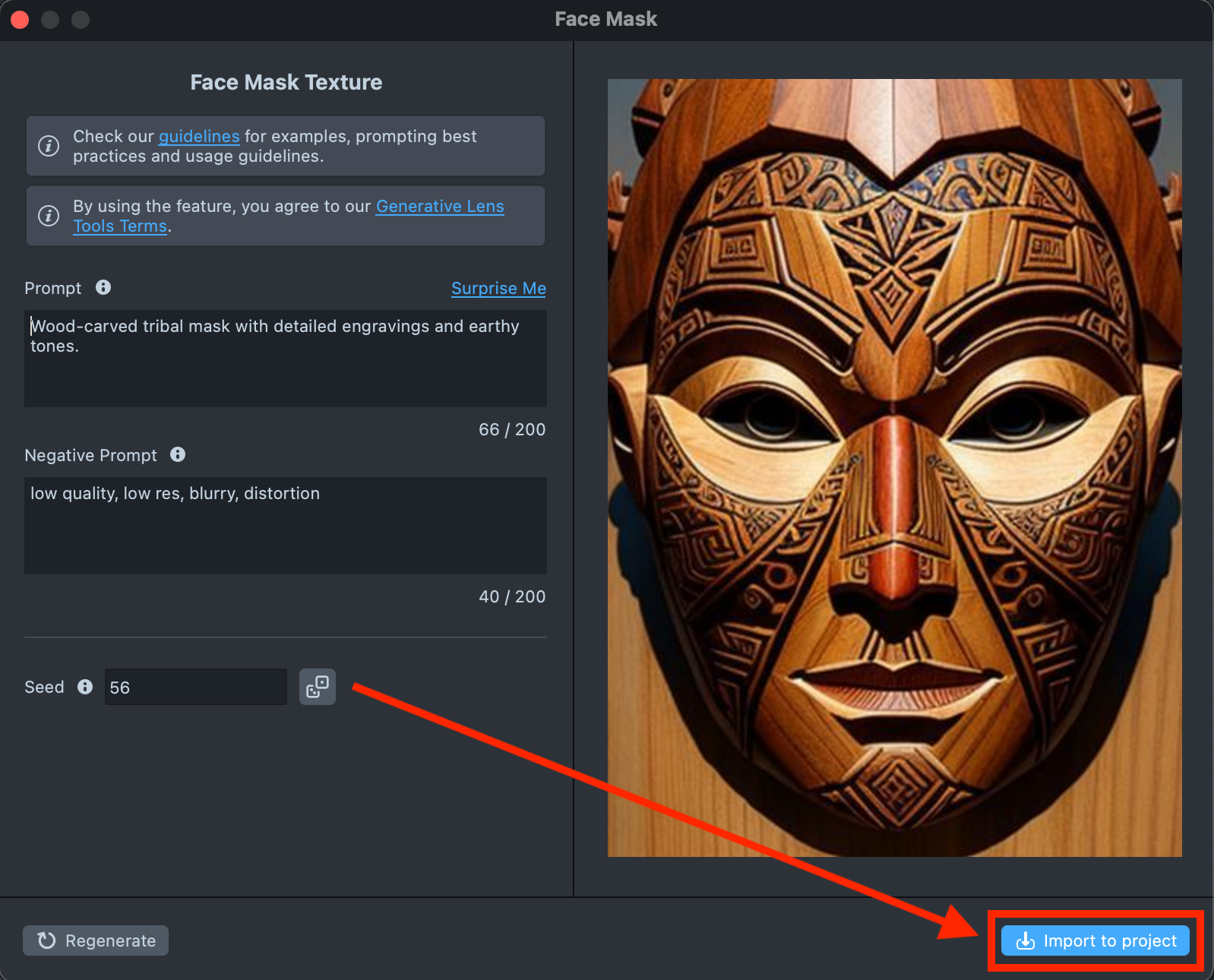
Task: Click the generated wooden mask preview image
Action: tap(895, 468)
